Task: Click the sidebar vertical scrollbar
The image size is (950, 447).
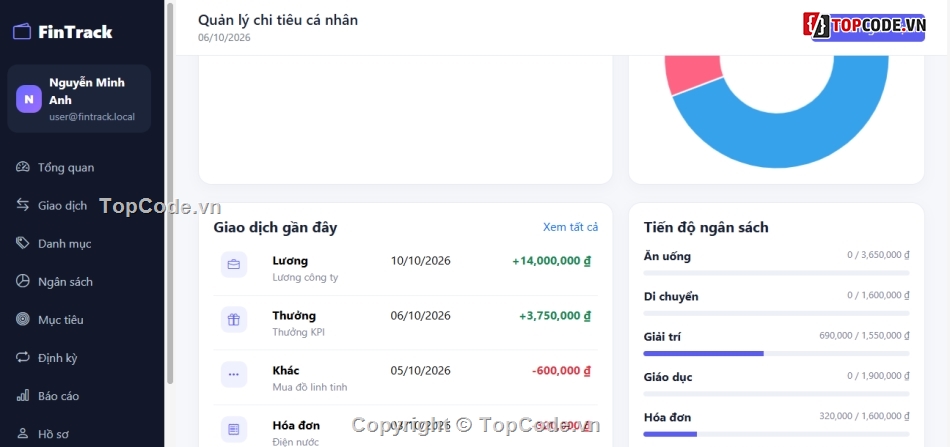Action: tap(170, 193)
